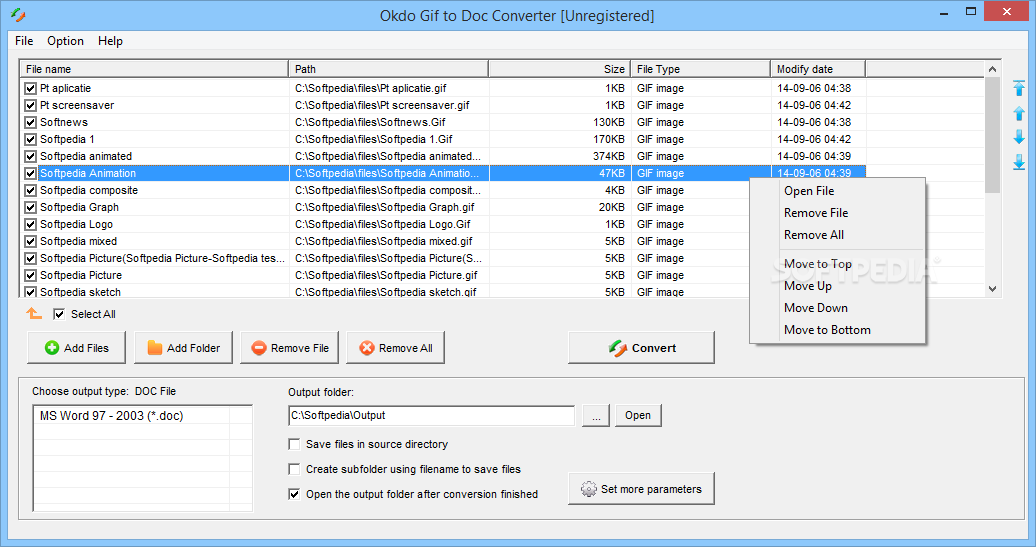
Task: Click the Open output folder button
Action: point(638,416)
